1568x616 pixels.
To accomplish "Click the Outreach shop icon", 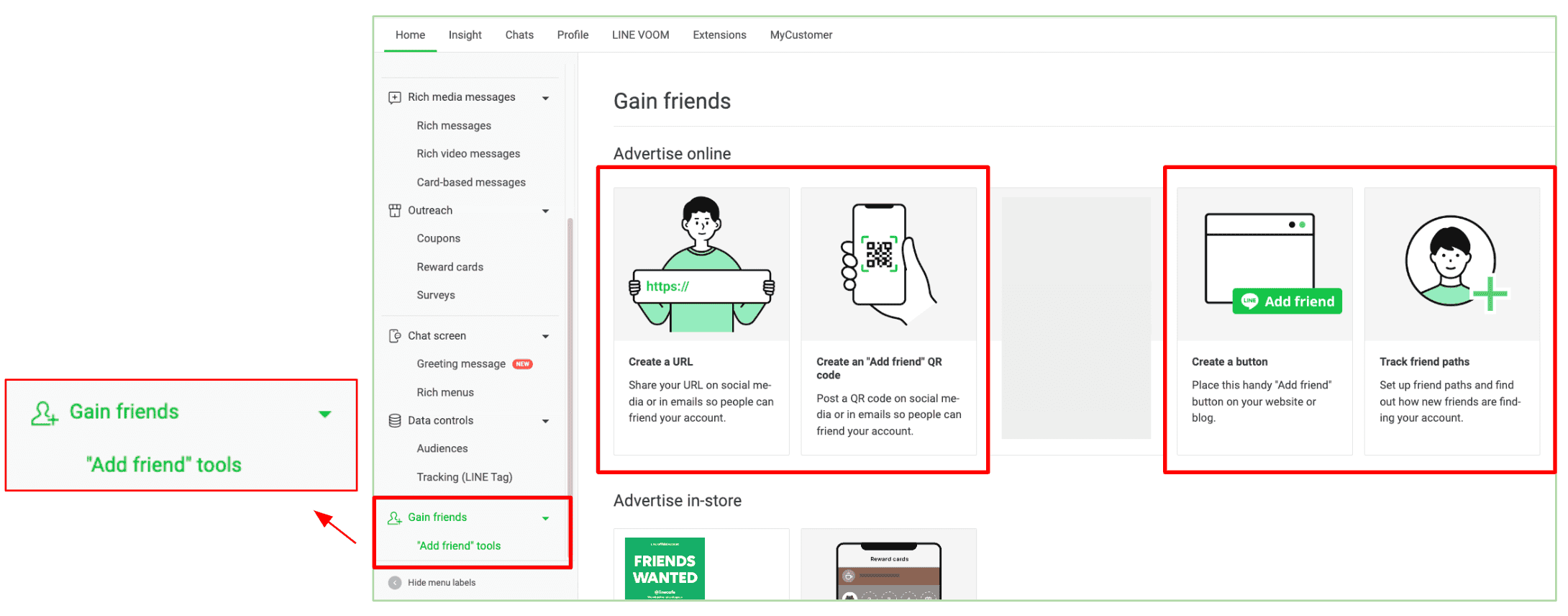I will click(x=395, y=210).
